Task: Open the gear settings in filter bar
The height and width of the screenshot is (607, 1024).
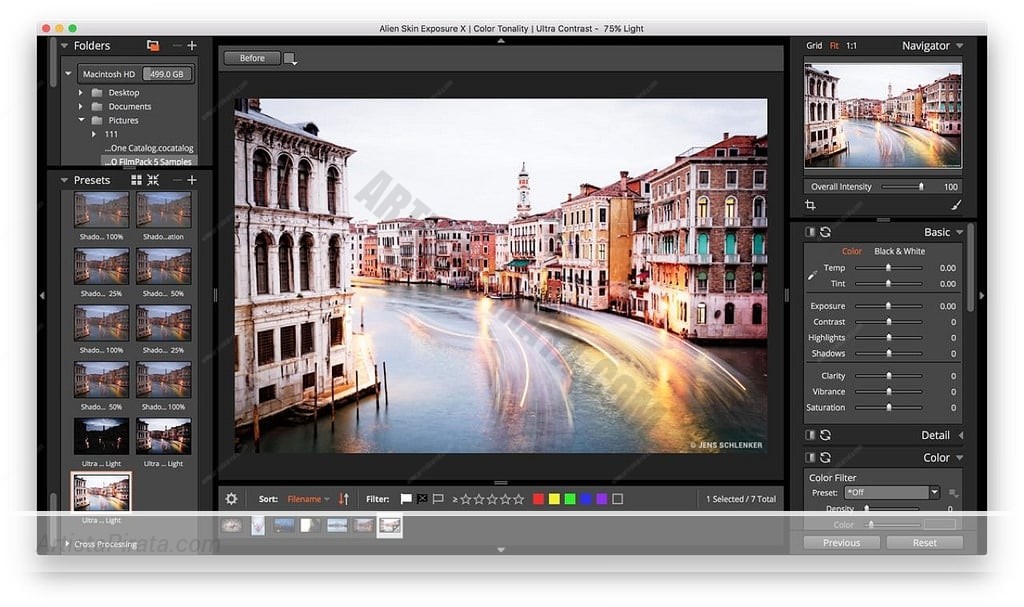Action: click(x=232, y=499)
